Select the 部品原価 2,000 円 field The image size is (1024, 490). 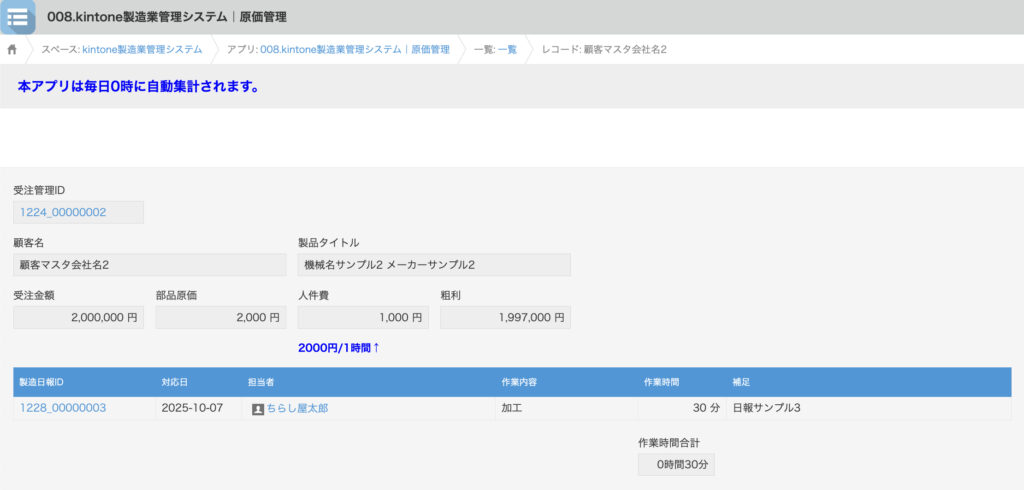[x=220, y=317]
